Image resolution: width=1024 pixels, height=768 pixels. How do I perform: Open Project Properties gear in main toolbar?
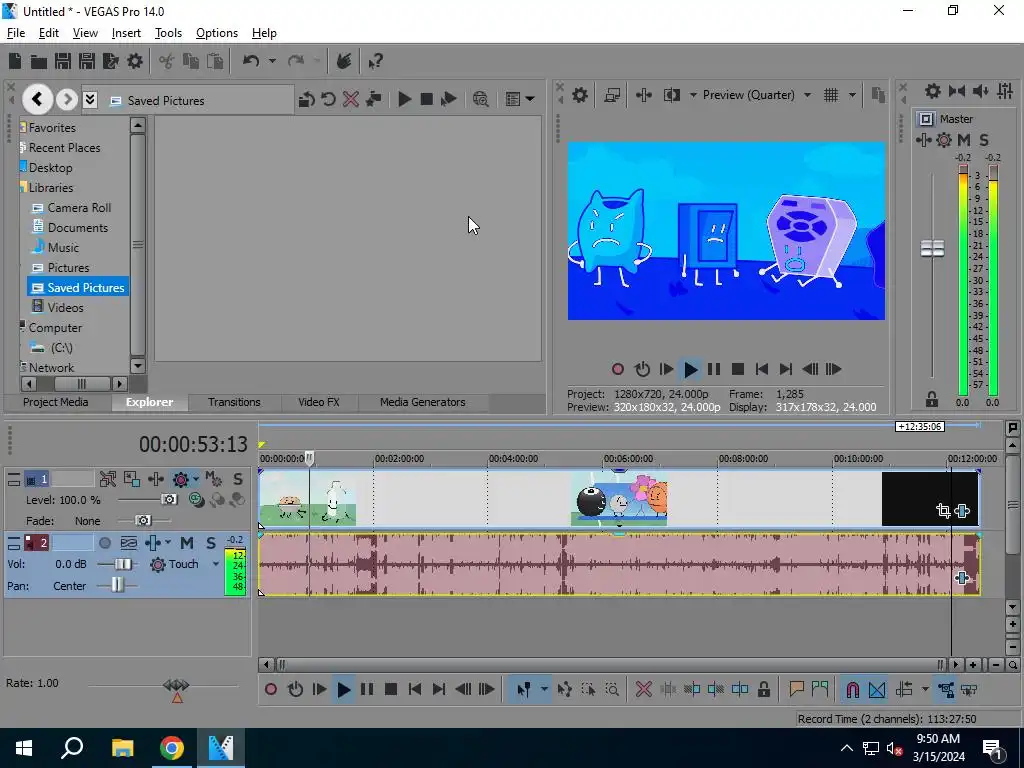click(135, 61)
